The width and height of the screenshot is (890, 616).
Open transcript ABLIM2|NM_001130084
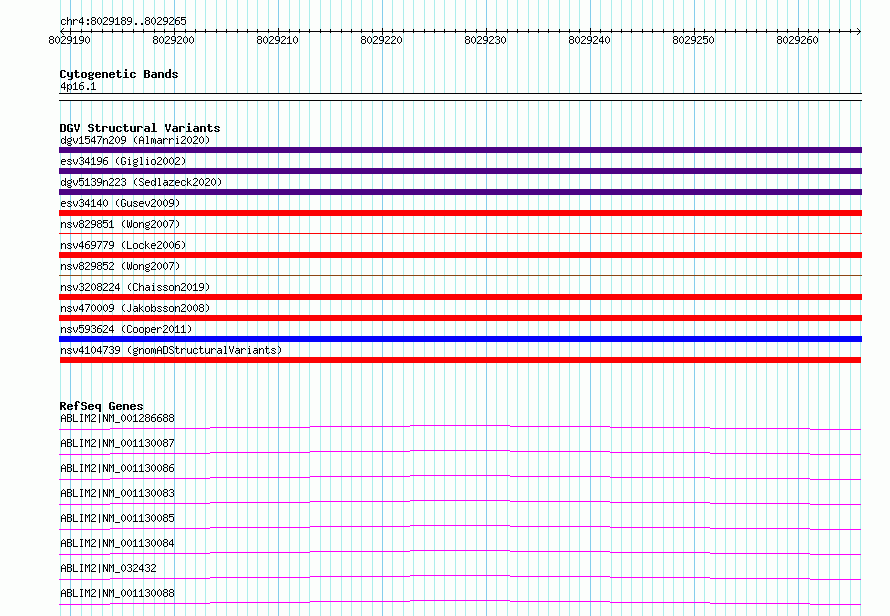[x=117, y=543]
